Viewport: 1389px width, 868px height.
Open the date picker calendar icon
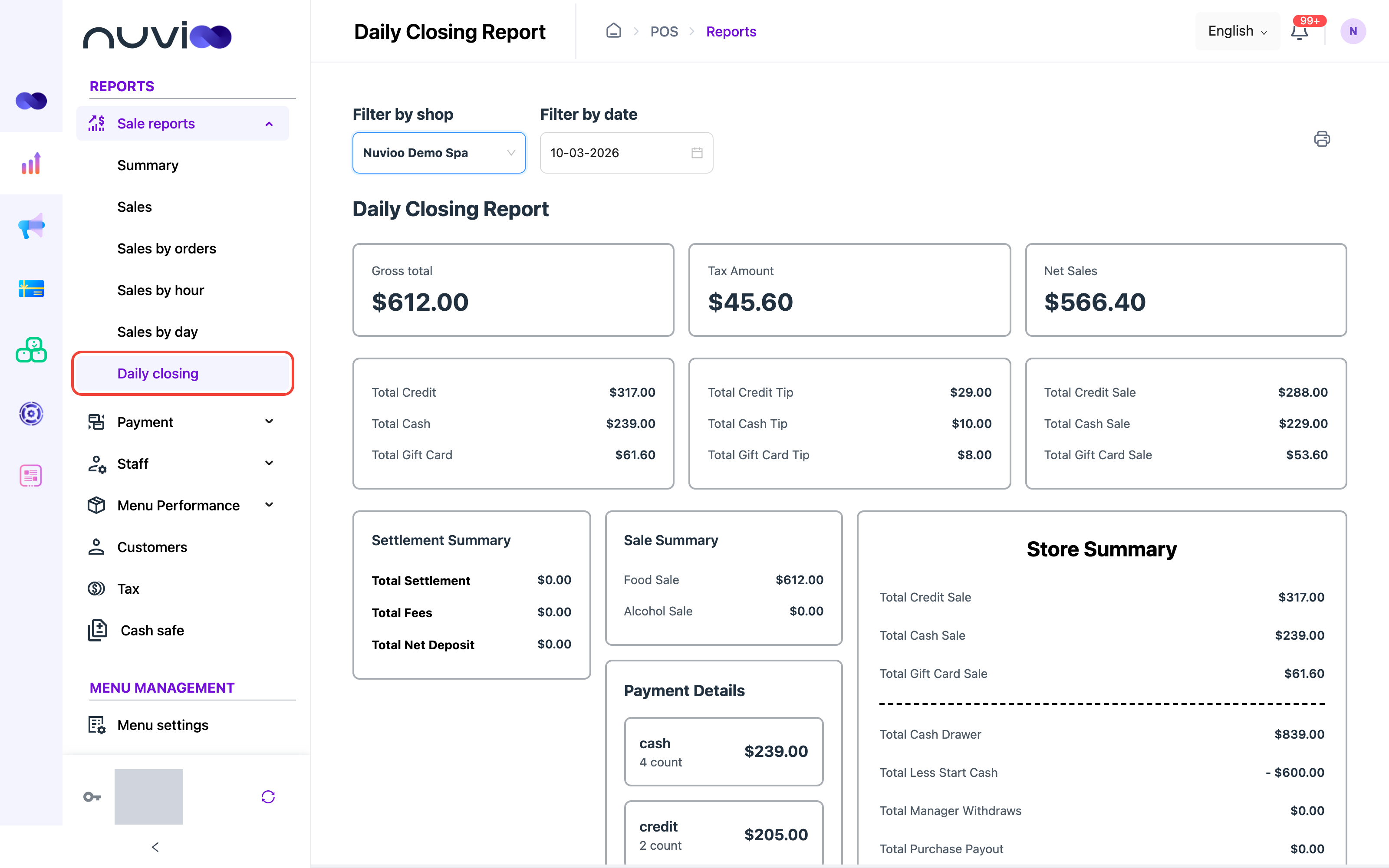click(697, 153)
